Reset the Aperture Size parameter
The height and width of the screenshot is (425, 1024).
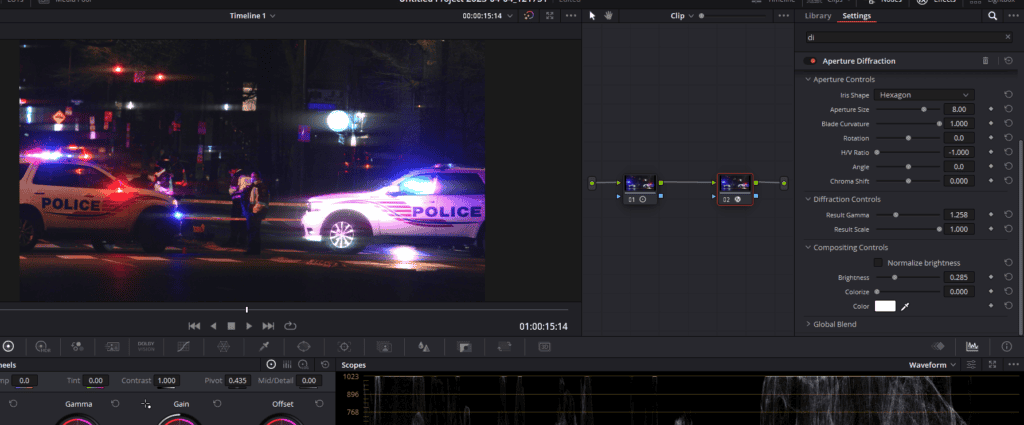(1008, 109)
